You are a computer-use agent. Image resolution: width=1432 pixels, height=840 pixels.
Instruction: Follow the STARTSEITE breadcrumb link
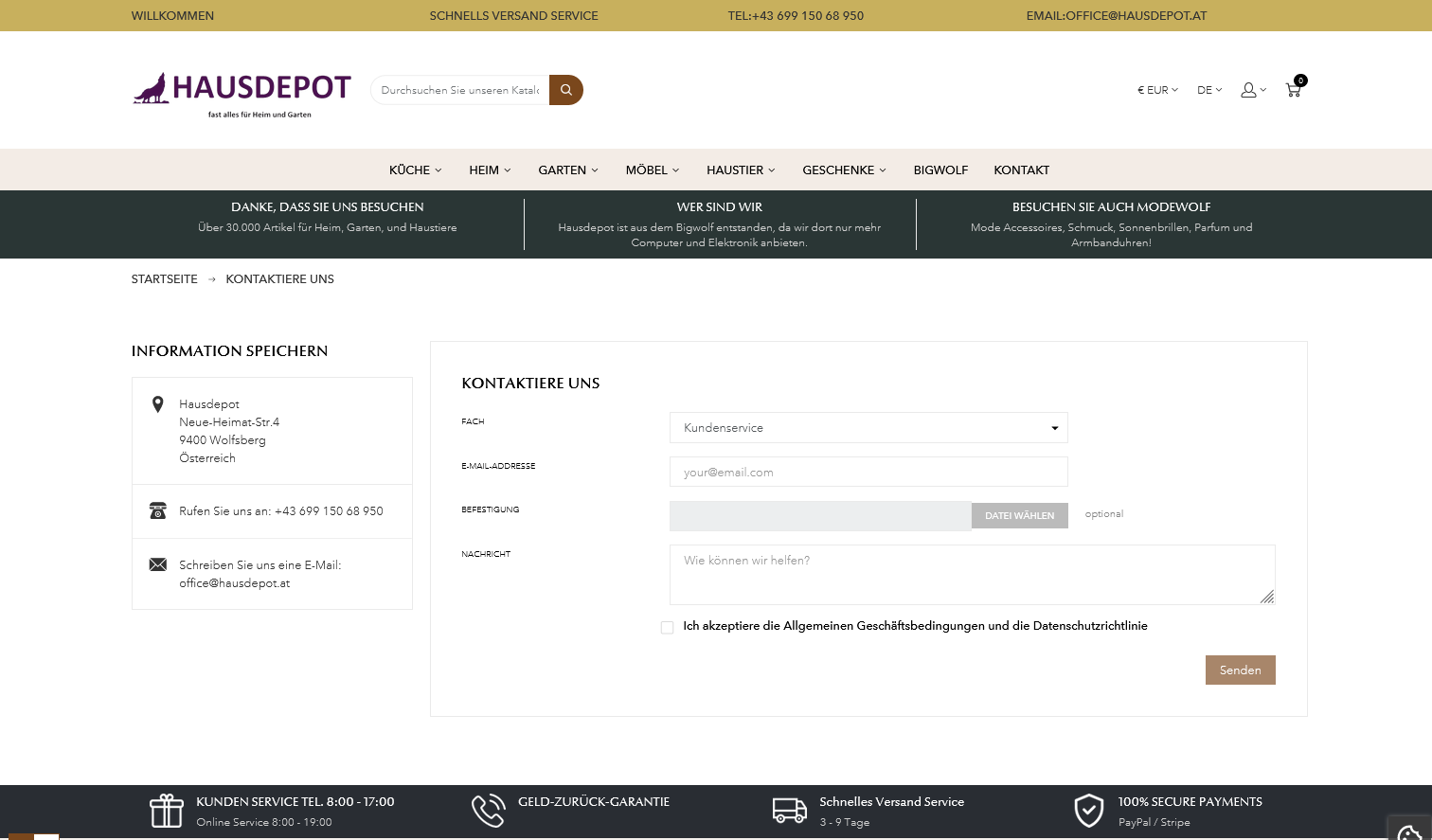pos(164,278)
